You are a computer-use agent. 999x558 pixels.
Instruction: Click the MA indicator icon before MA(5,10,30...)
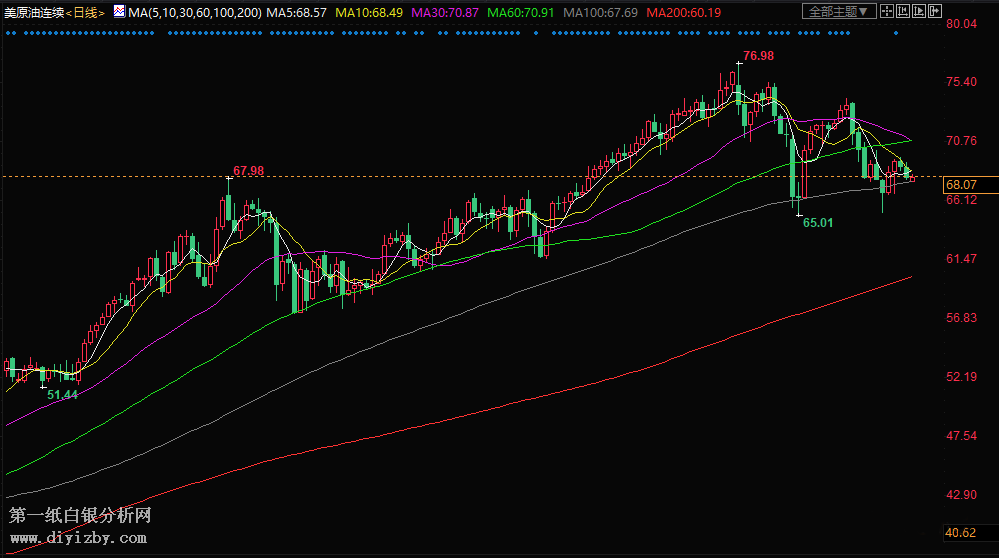tap(118, 11)
